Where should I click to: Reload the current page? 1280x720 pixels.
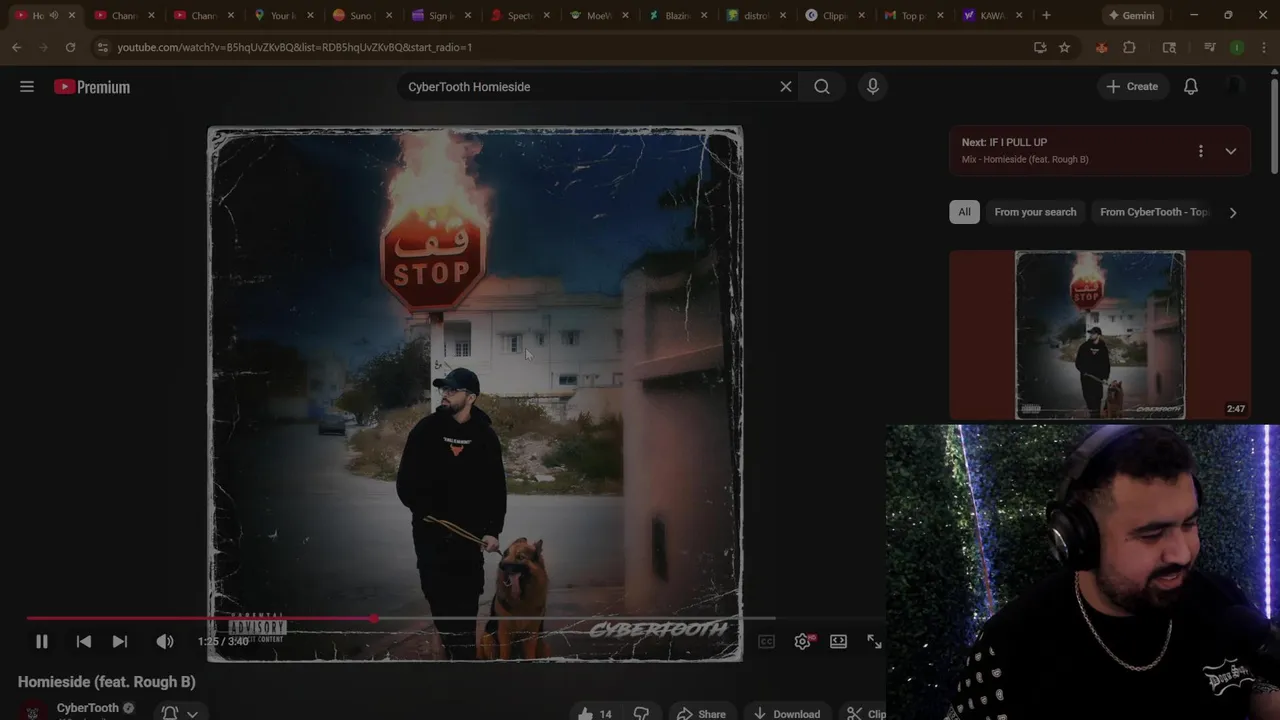(70, 47)
